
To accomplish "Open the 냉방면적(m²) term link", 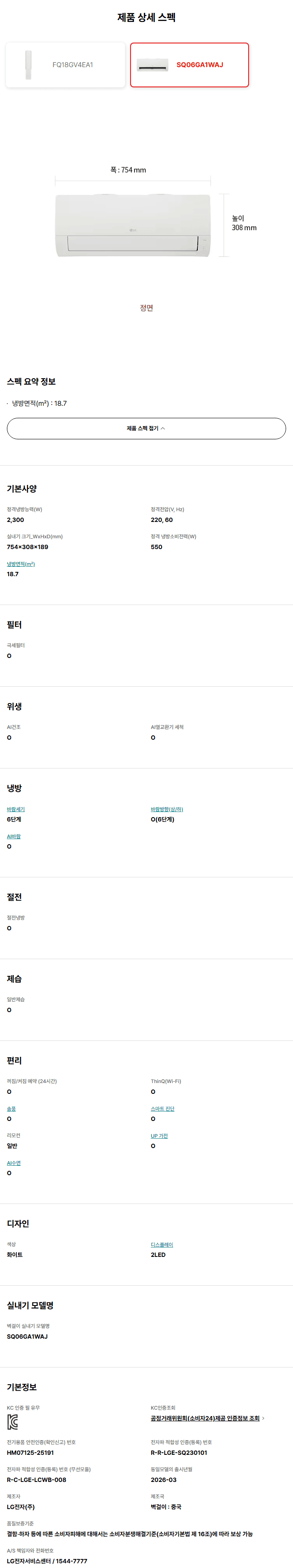I will point(21,564).
